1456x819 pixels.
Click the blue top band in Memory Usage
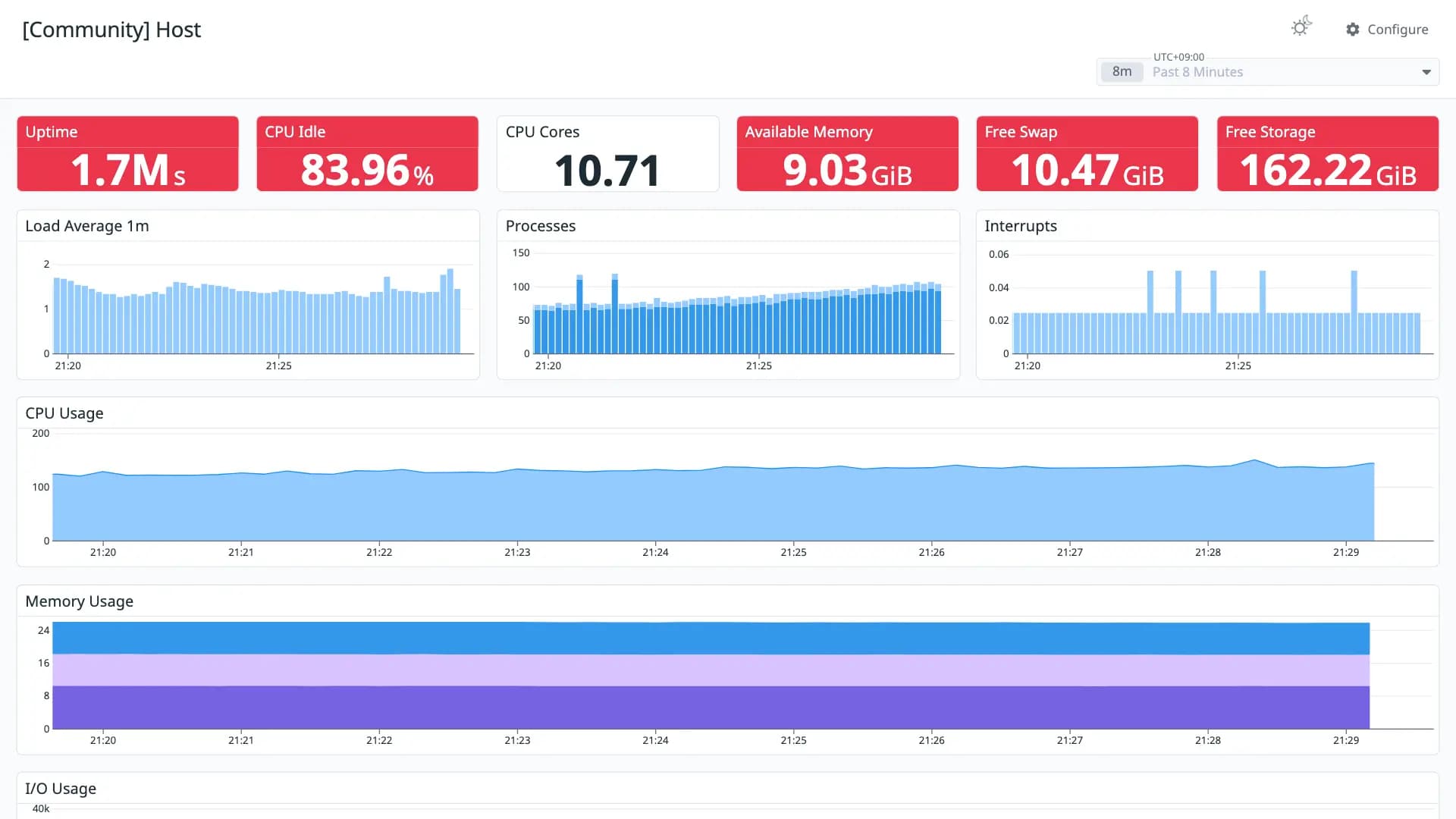coord(711,639)
